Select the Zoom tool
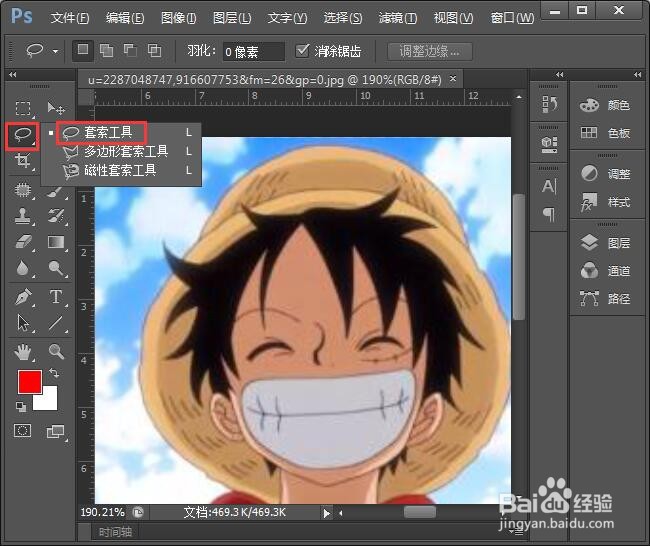Screen dimensions: 650x546 (x=56, y=352)
